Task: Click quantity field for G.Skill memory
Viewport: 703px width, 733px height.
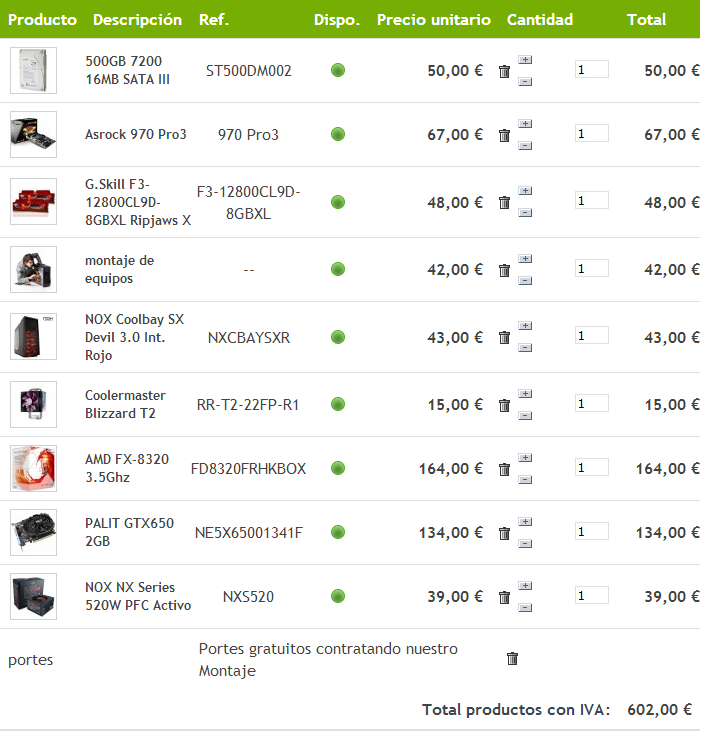Action: pos(591,201)
